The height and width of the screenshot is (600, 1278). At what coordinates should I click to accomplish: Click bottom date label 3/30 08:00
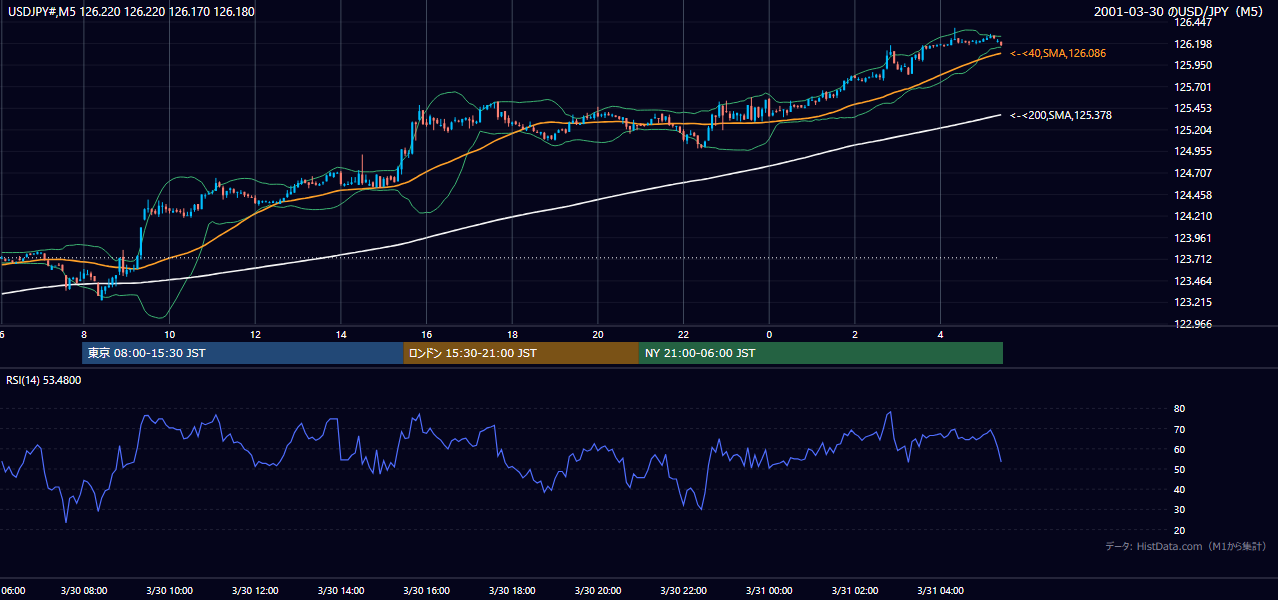(x=84, y=591)
